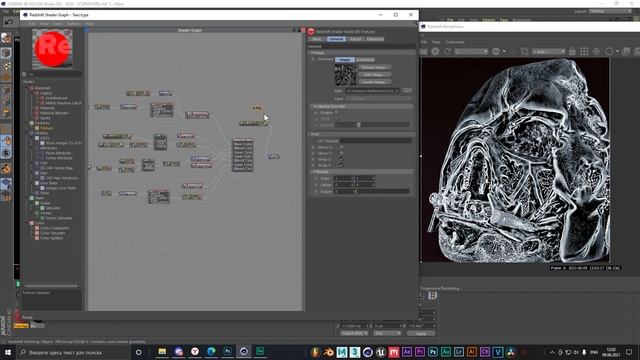
Task: Open Premiere Pro from the taskbar
Action: [x=420, y=352]
